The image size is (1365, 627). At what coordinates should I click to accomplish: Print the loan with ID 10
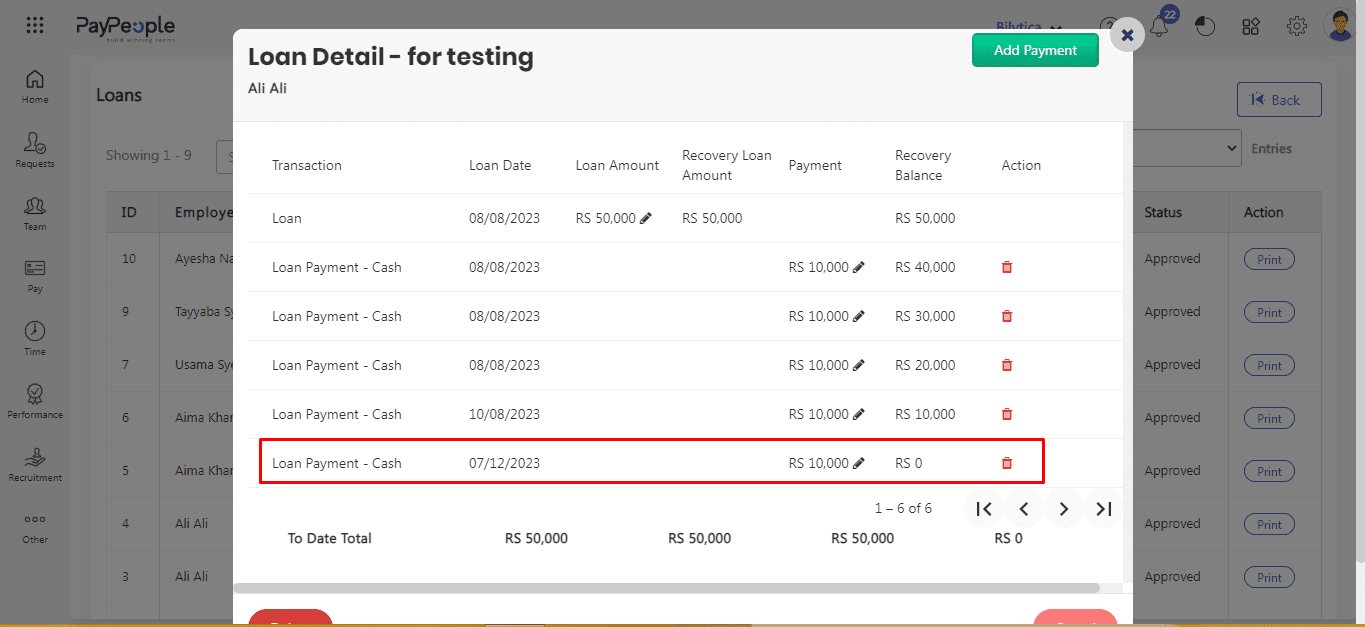pyautogui.click(x=1269, y=259)
